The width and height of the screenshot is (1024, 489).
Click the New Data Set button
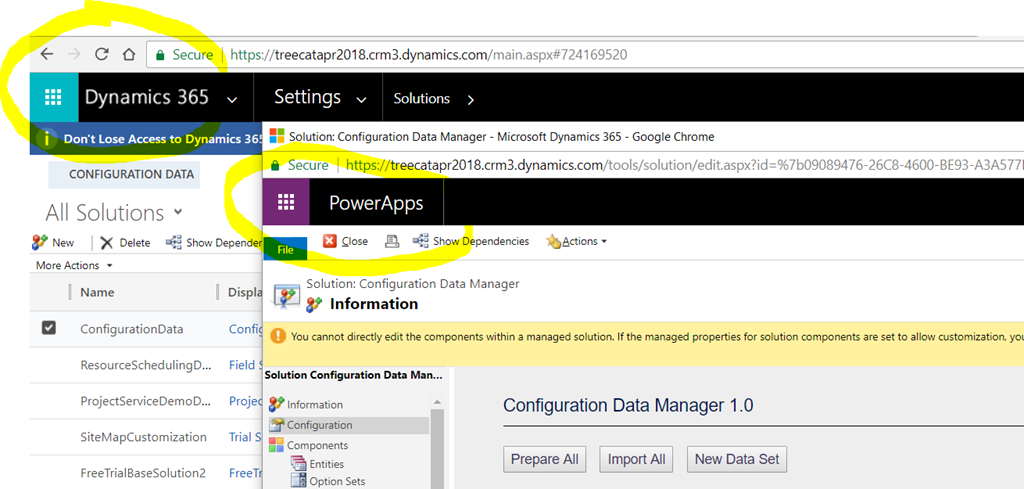click(x=737, y=459)
